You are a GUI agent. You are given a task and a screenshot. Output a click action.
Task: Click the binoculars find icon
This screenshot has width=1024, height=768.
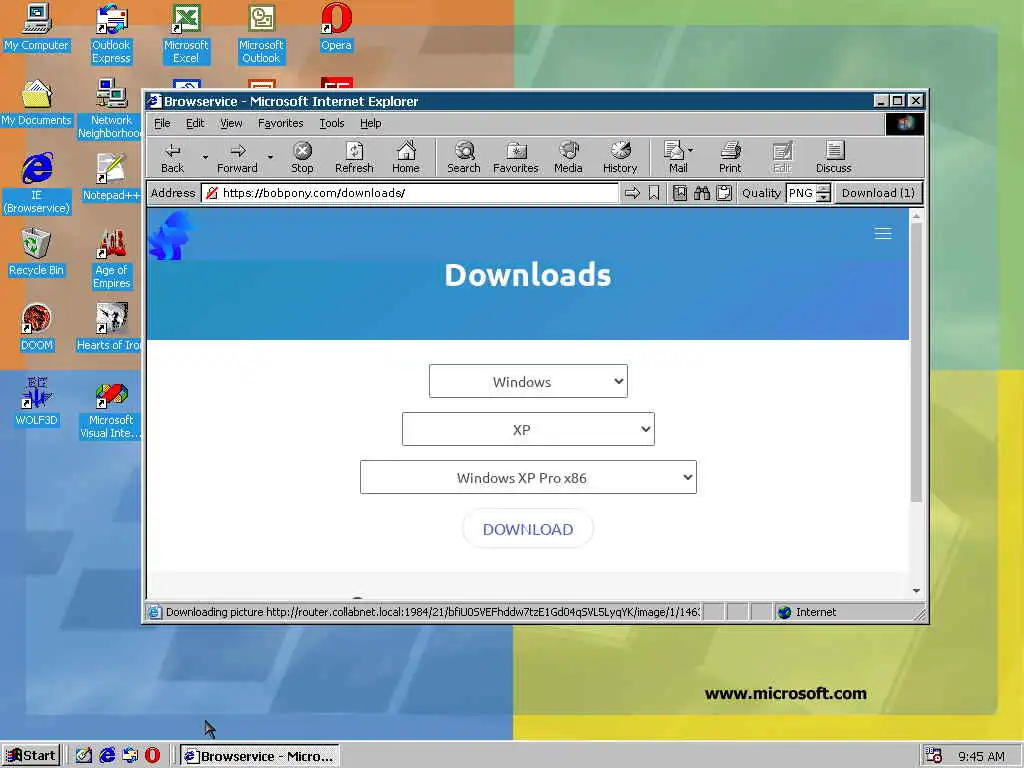click(x=702, y=193)
